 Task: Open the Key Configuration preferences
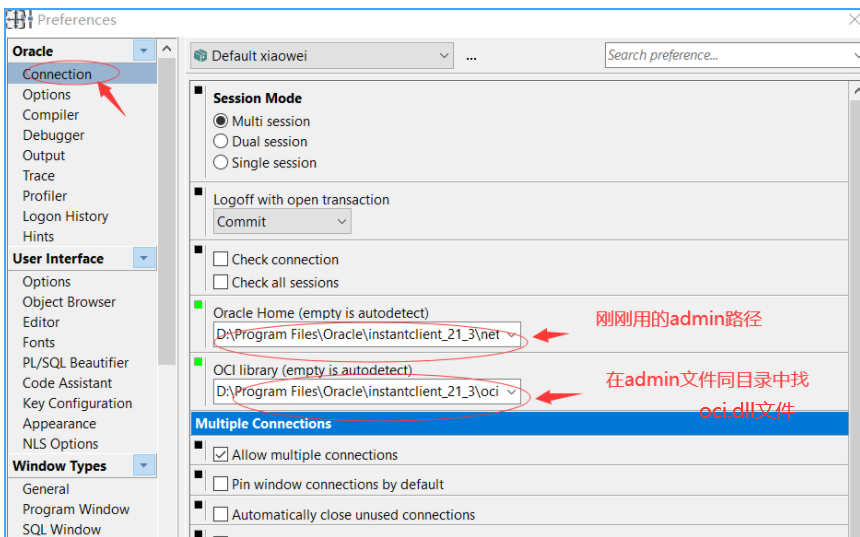coord(77,403)
